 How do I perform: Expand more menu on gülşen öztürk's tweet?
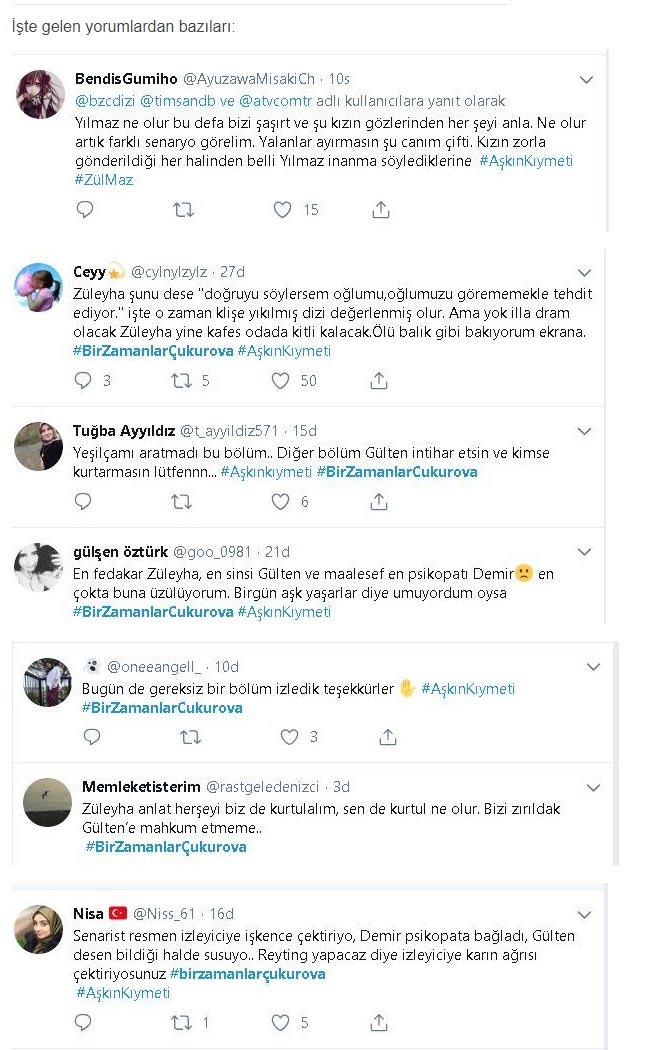[586, 552]
